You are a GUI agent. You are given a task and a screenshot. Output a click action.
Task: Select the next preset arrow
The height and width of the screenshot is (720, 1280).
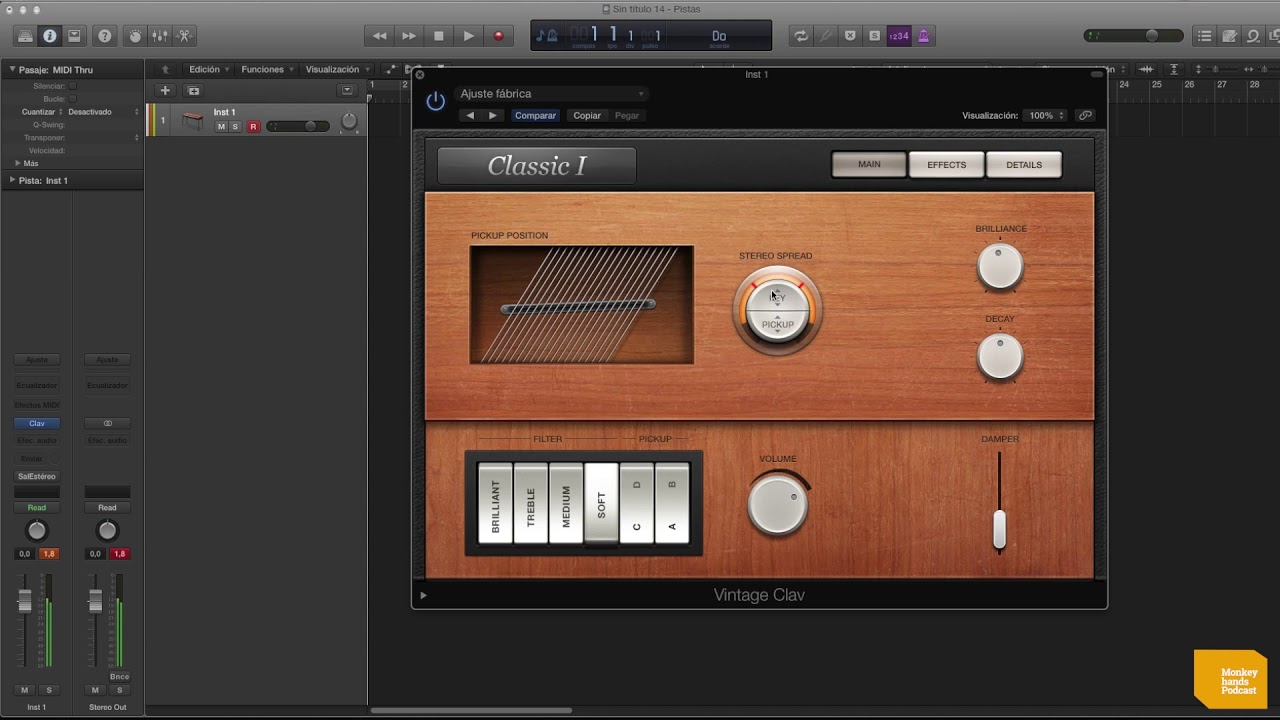(492, 115)
